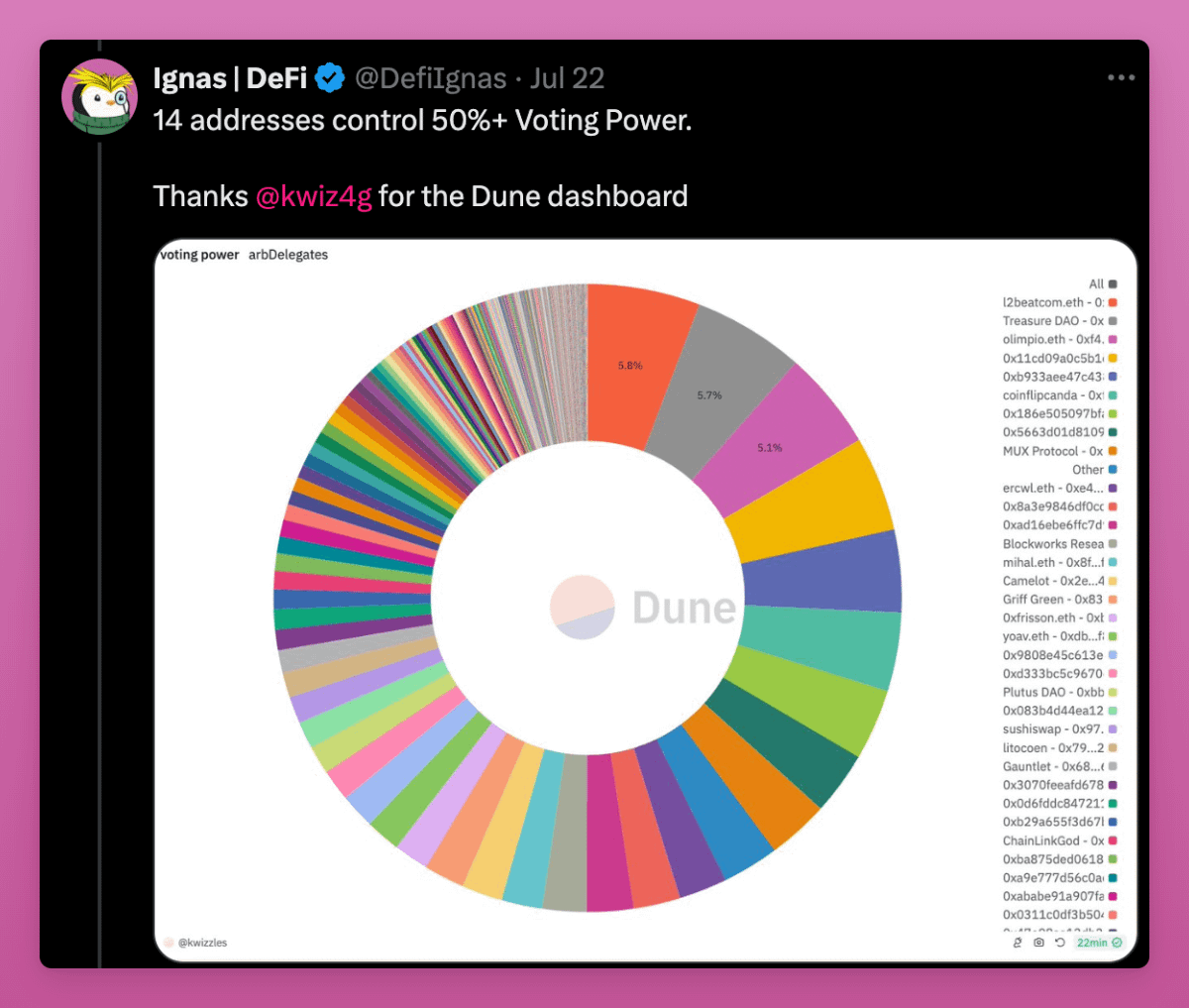Toggle the All legend entry
The height and width of the screenshot is (1008, 1189).
tap(1103, 283)
